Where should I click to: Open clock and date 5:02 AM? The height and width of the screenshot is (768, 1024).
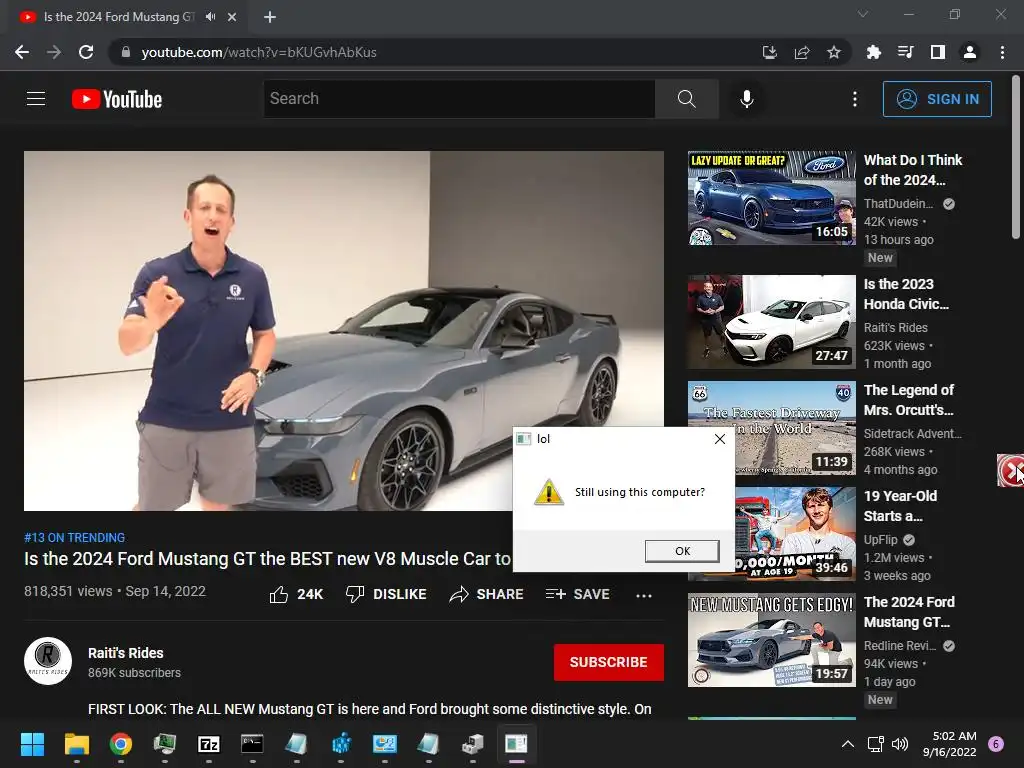pyautogui.click(x=949, y=744)
